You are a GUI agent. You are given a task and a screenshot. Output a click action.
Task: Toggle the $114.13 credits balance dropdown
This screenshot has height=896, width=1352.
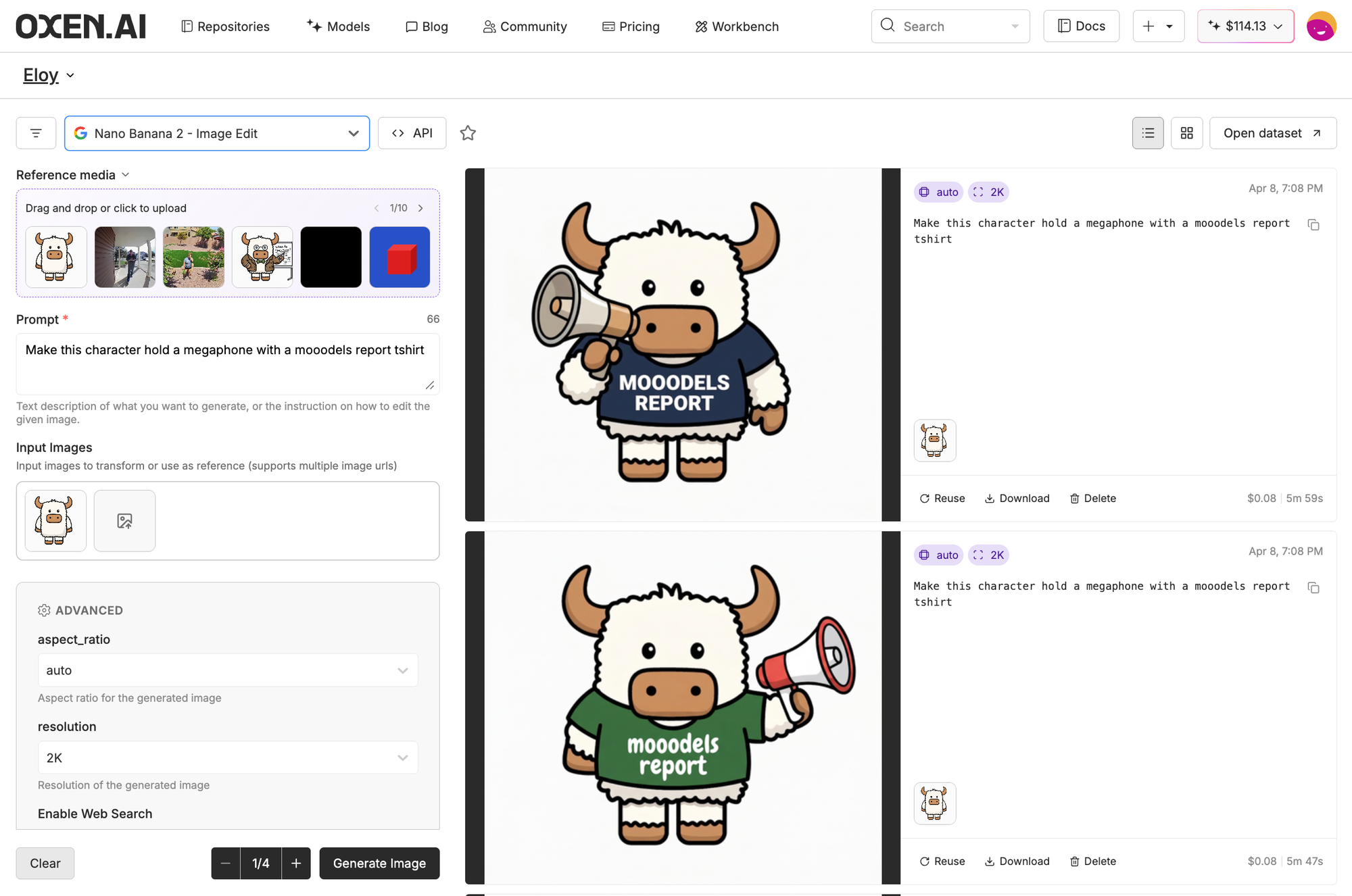1245,26
